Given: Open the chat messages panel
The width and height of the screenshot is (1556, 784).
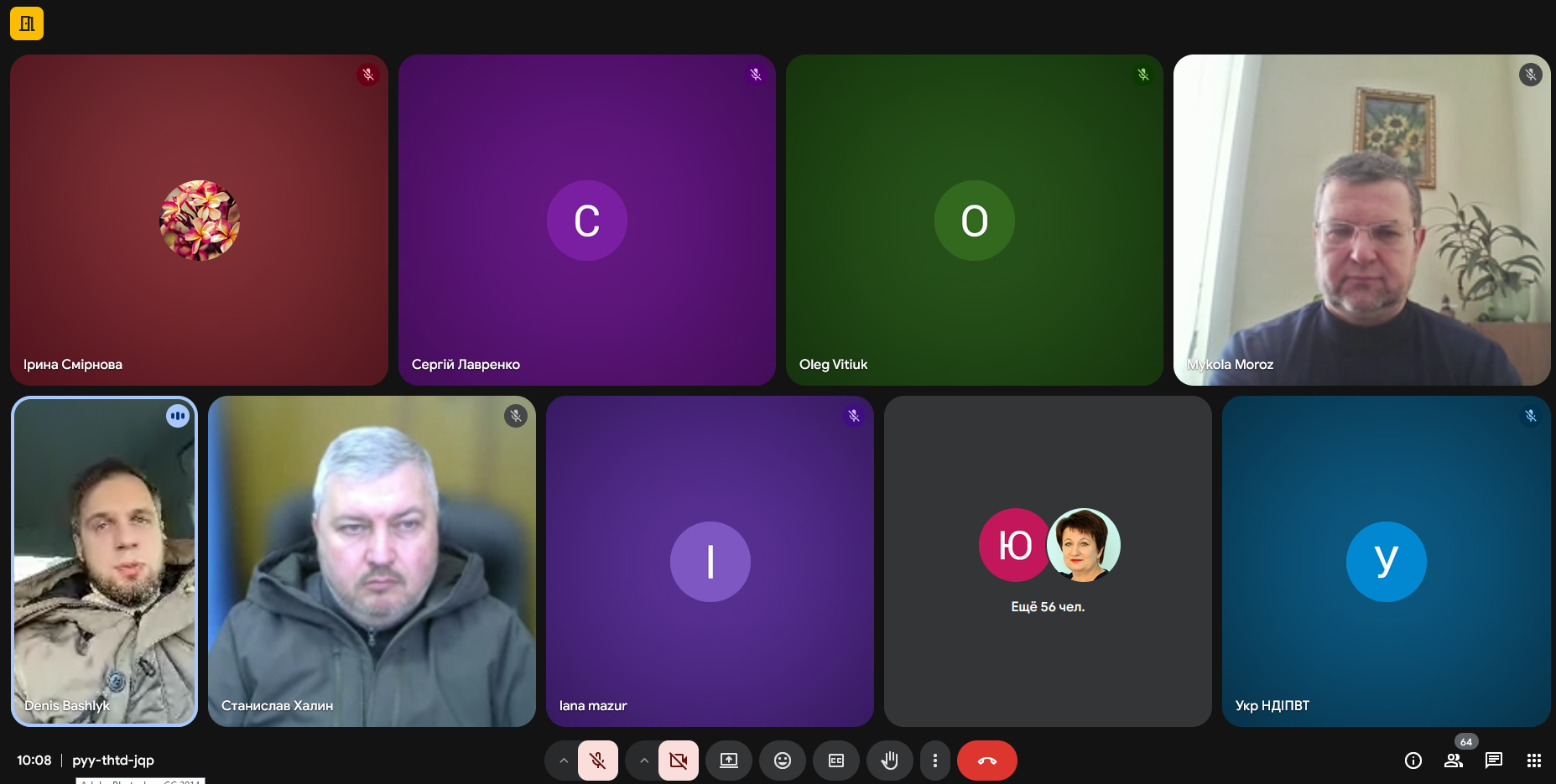Looking at the screenshot, I should pyautogui.click(x=1494, y=761).
